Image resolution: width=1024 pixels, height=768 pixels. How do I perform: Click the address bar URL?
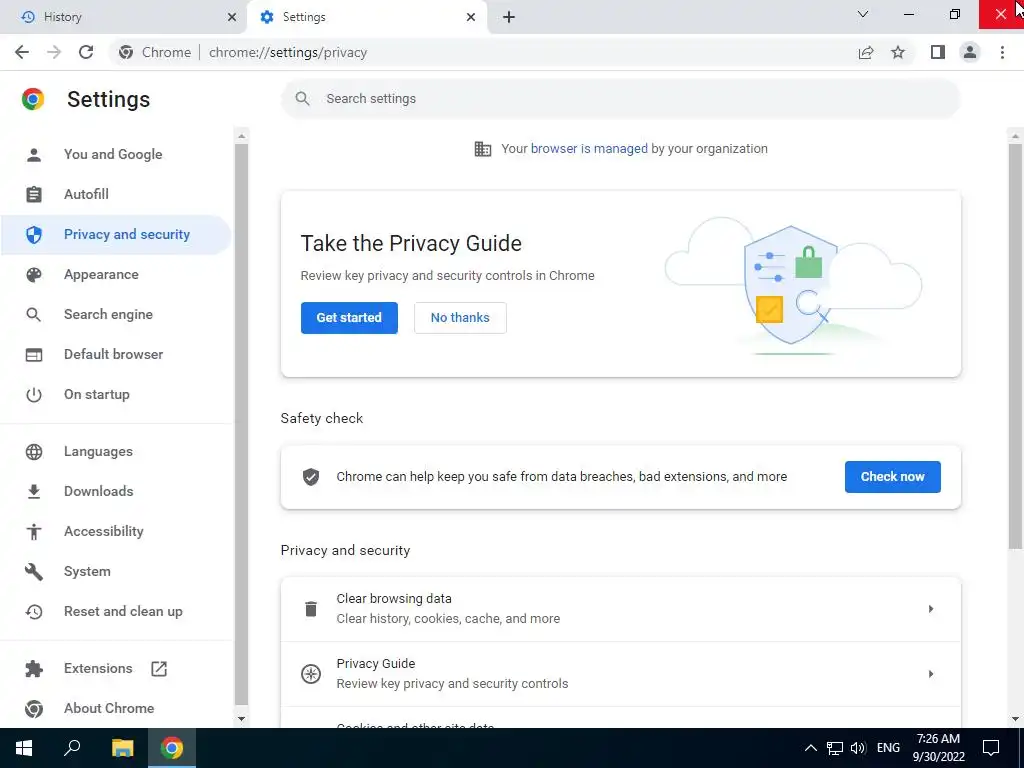[288, 52]
